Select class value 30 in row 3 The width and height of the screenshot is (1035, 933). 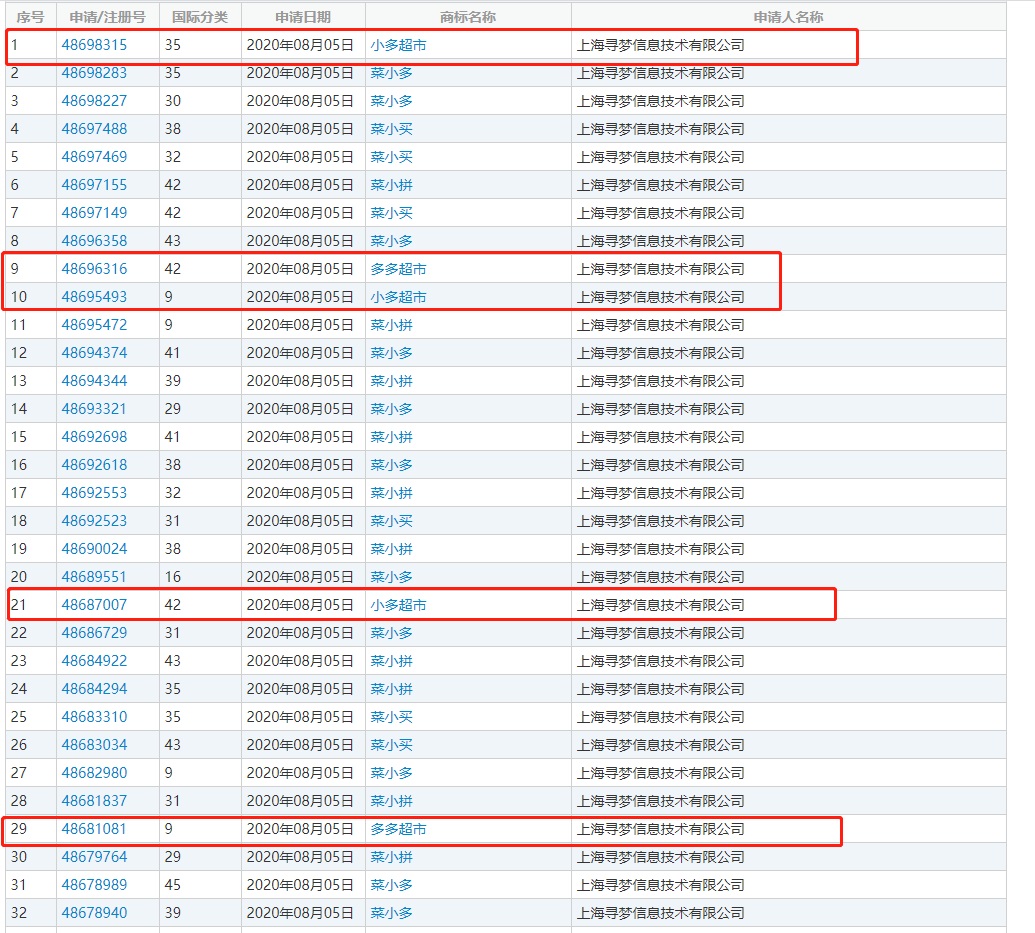click(x=173, y=101)
